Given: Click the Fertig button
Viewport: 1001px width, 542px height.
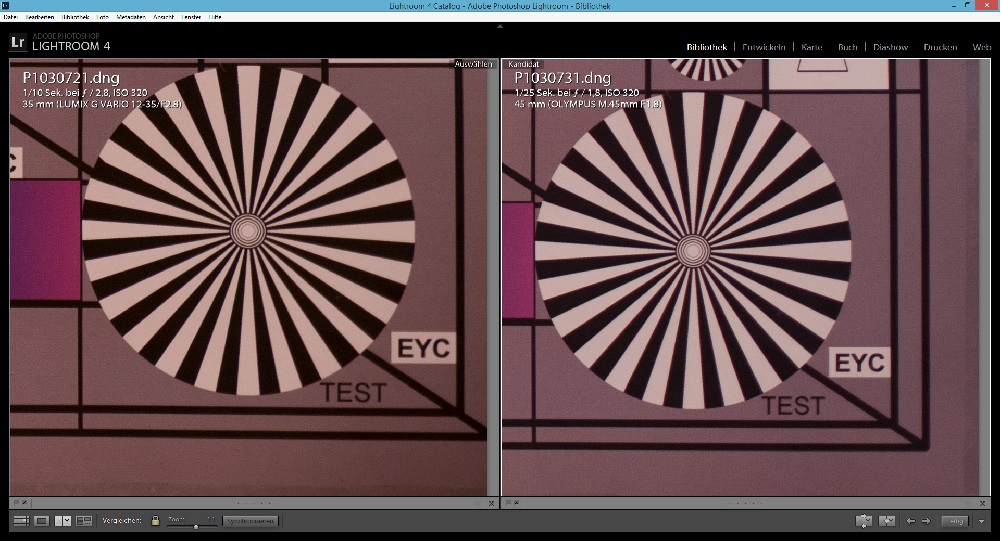Looking at the screenshot, I should pyautogui.click(x=956, y=521).
